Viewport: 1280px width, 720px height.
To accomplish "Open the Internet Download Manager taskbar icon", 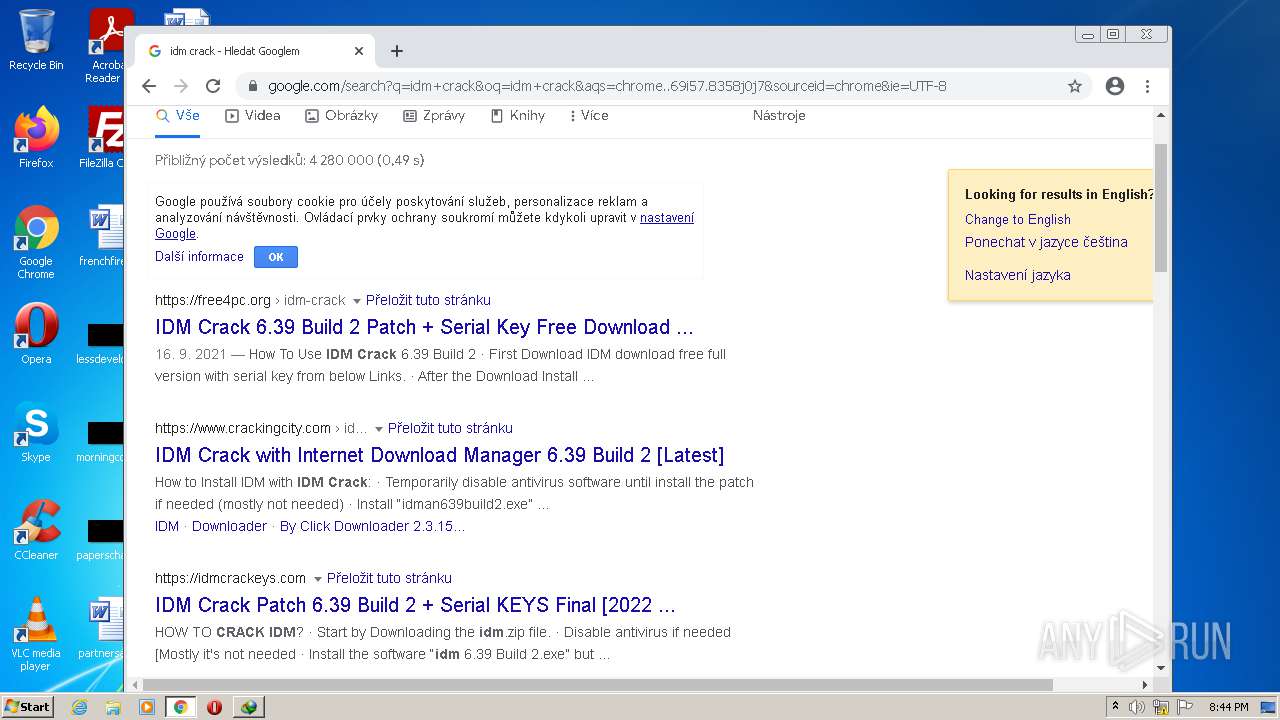I will point(248,707).
